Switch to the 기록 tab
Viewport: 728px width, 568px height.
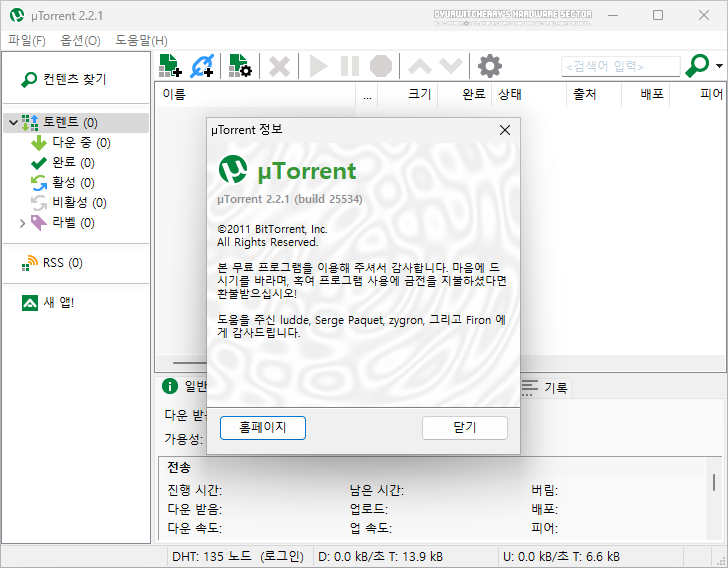click(x=544, y=387)
